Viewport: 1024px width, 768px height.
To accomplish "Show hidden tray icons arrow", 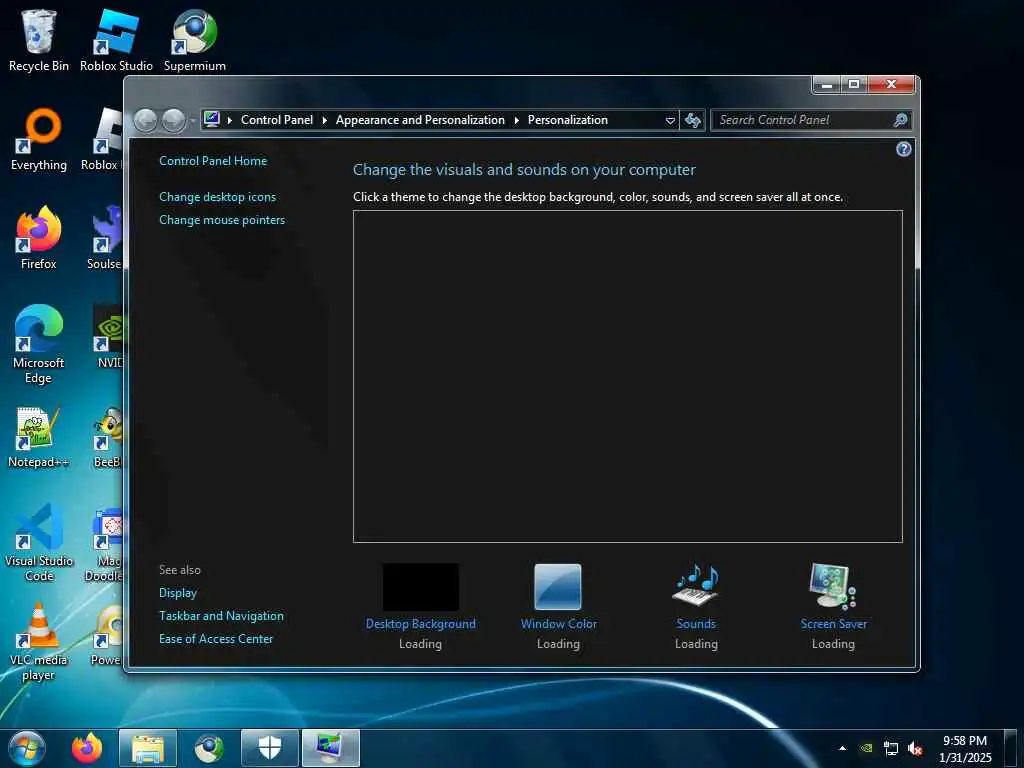I will click(x=842, y=748).
